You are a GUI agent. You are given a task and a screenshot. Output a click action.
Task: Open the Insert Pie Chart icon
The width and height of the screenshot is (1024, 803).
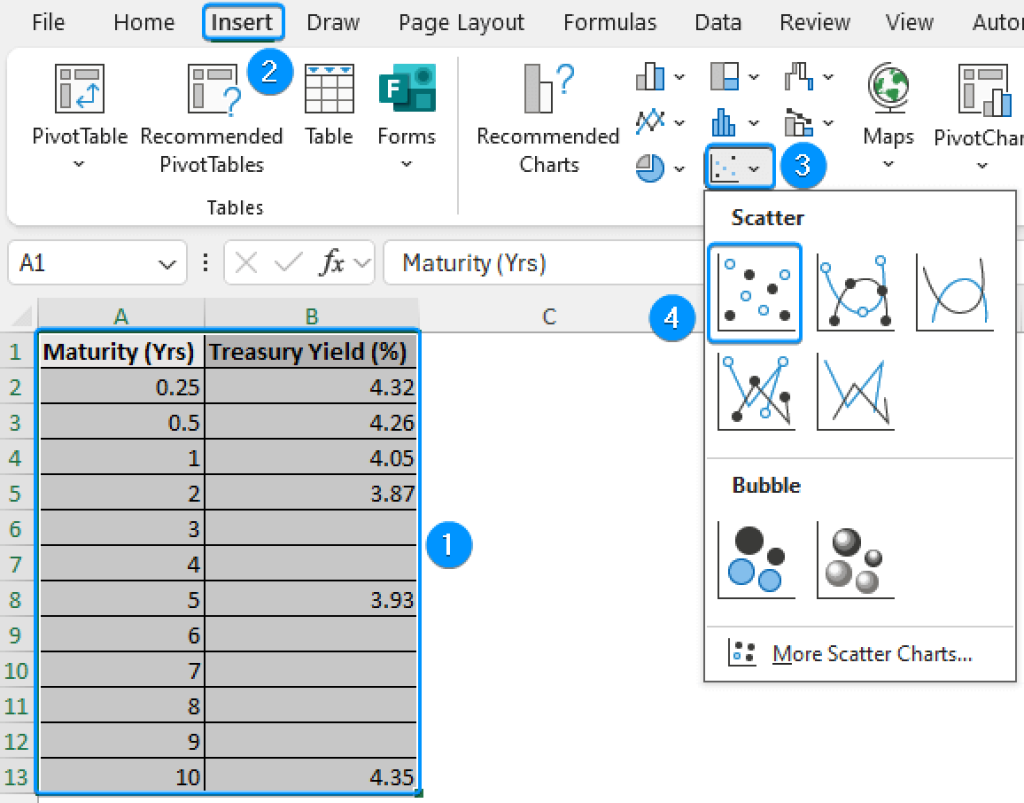click(x=648, y=168)
